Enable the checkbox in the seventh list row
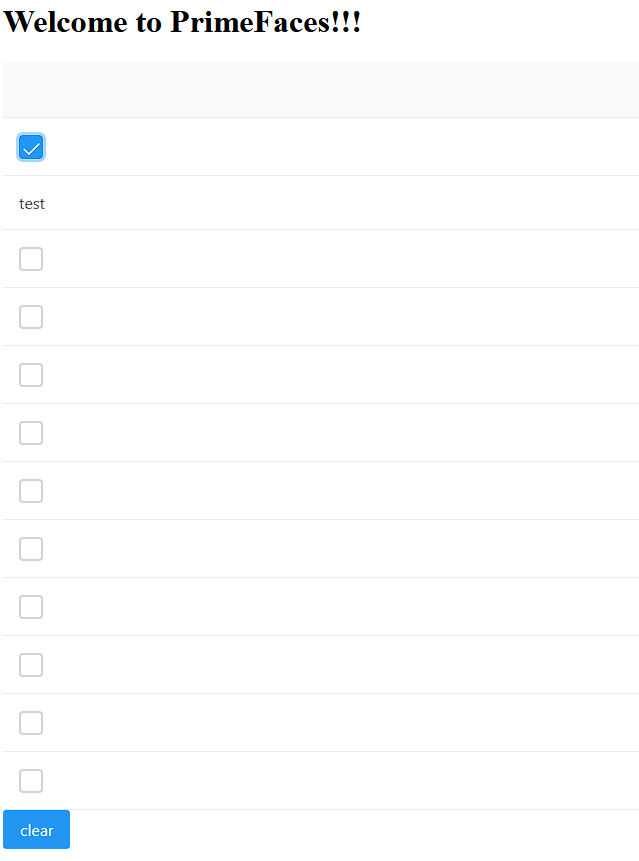The image size is (639, 861). pos(31,549)
